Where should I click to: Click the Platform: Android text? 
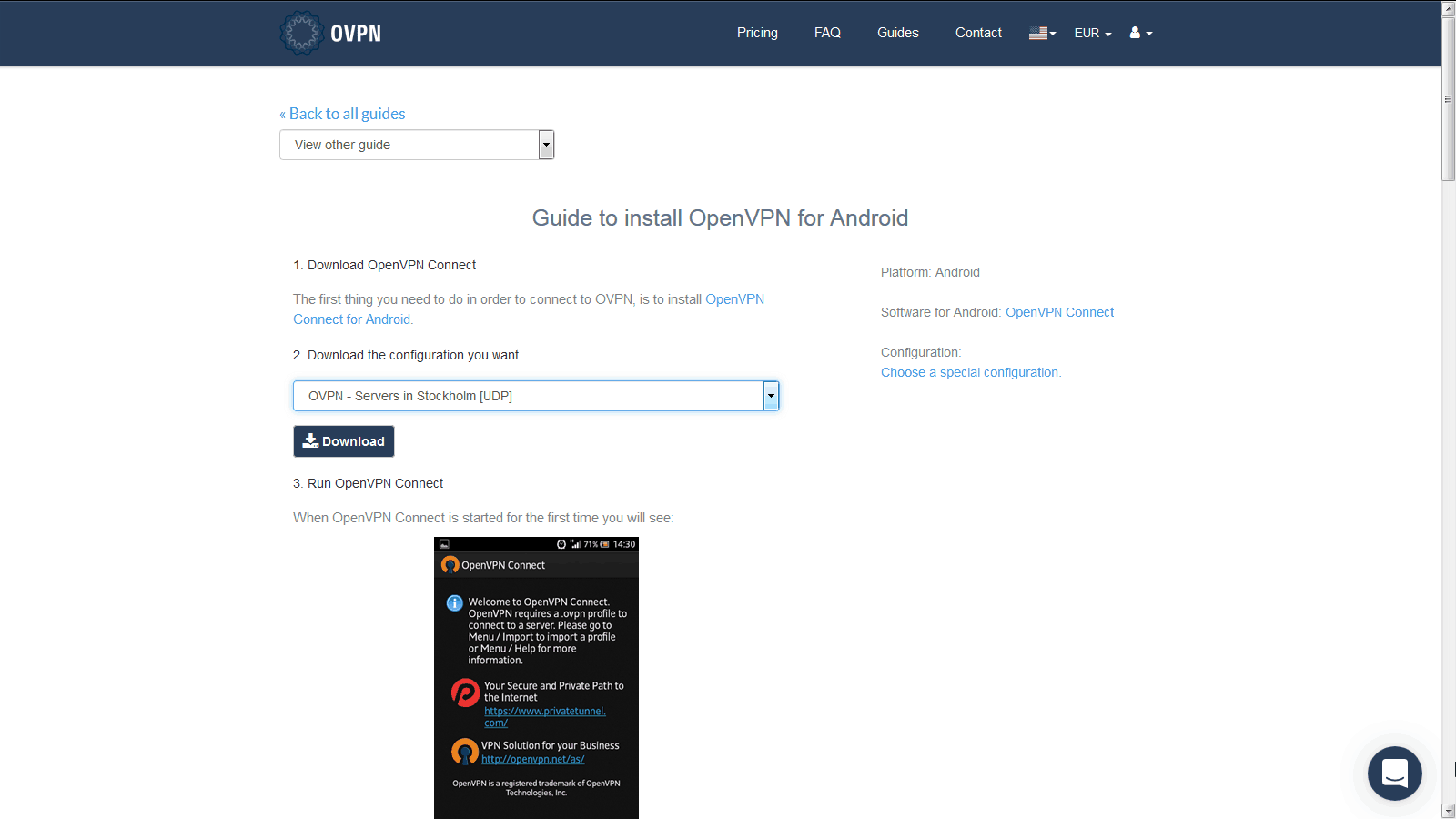[930, 272]
